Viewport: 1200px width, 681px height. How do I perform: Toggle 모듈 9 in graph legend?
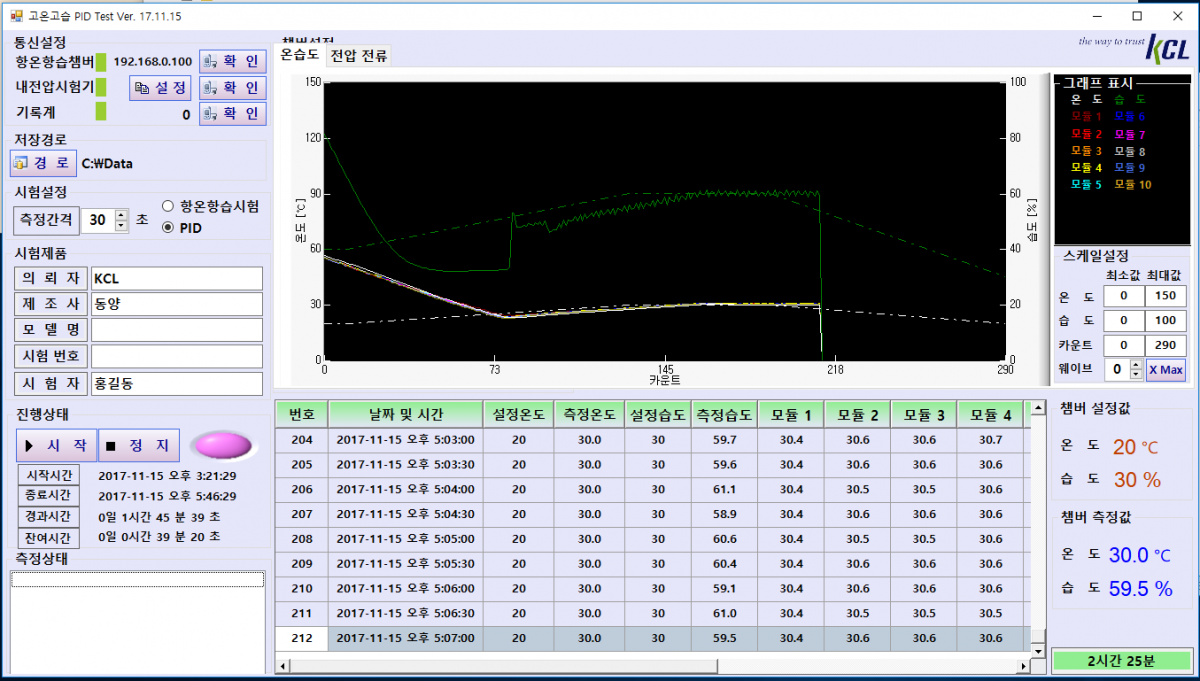(1130, 168)
